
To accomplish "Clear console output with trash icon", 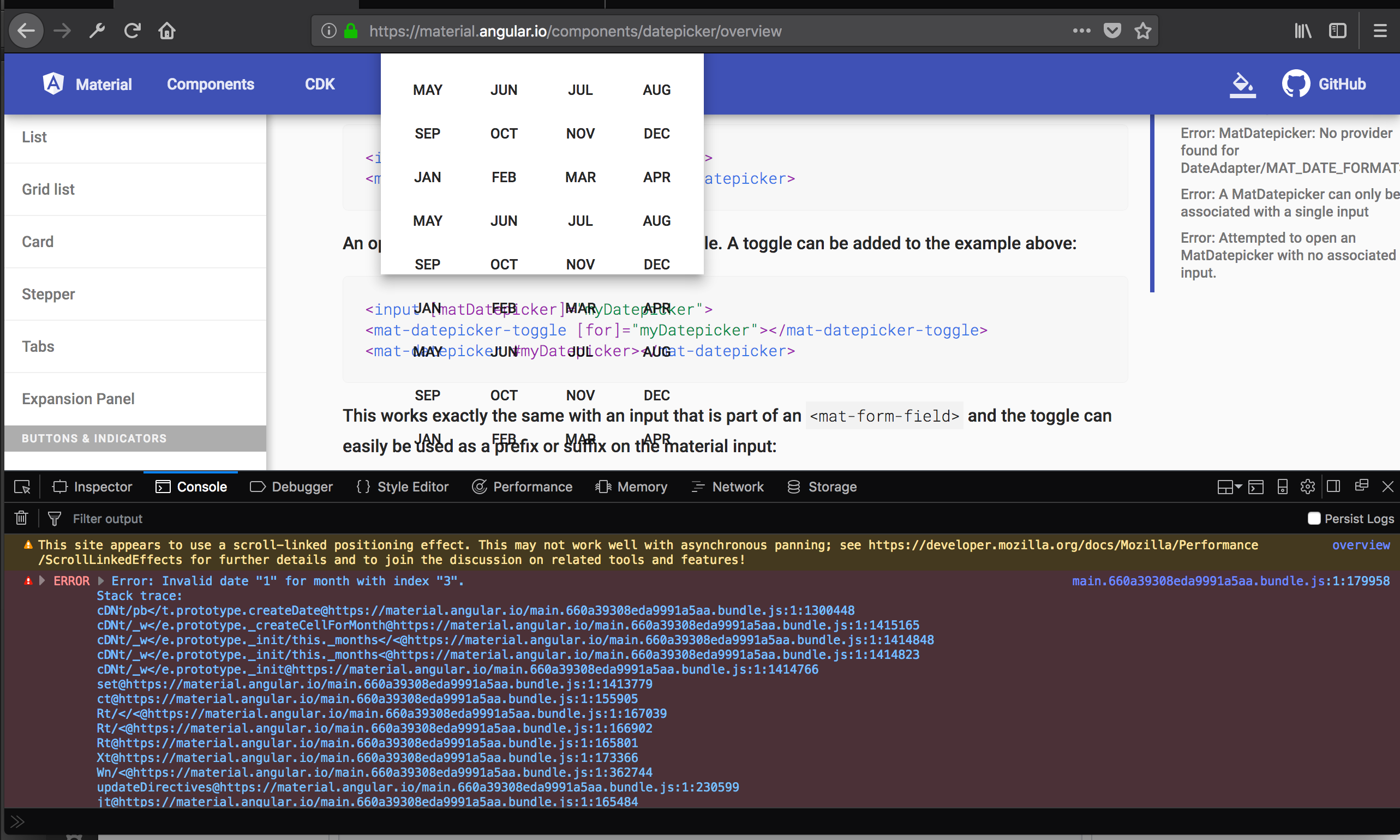I will click(x=21, y=518).
